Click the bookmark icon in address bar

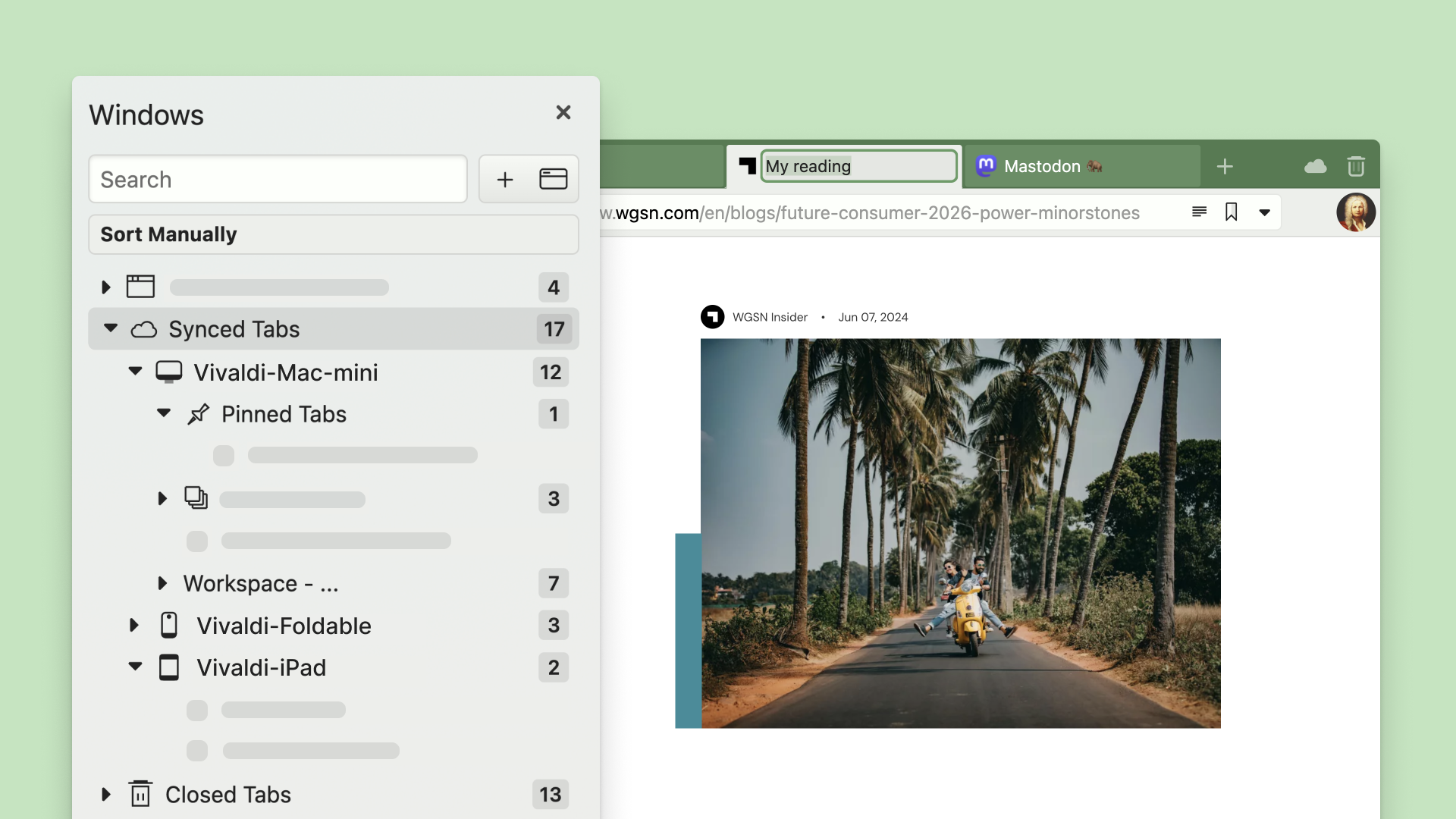point(1232,211)
